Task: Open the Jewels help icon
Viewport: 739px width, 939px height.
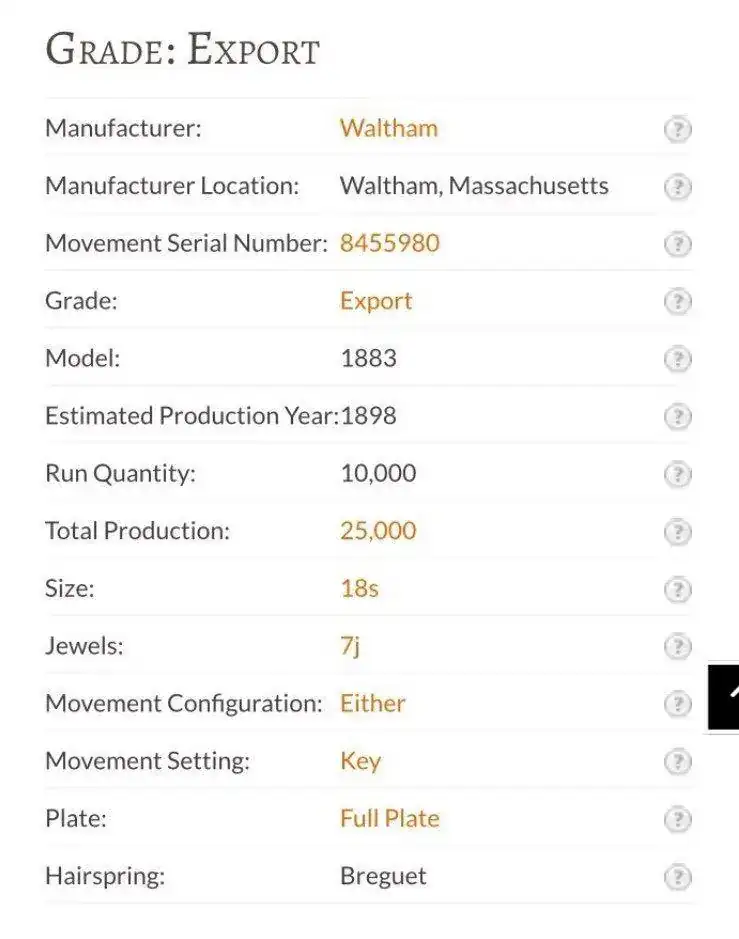Action: pyautogui.click(x=678, y=646)
